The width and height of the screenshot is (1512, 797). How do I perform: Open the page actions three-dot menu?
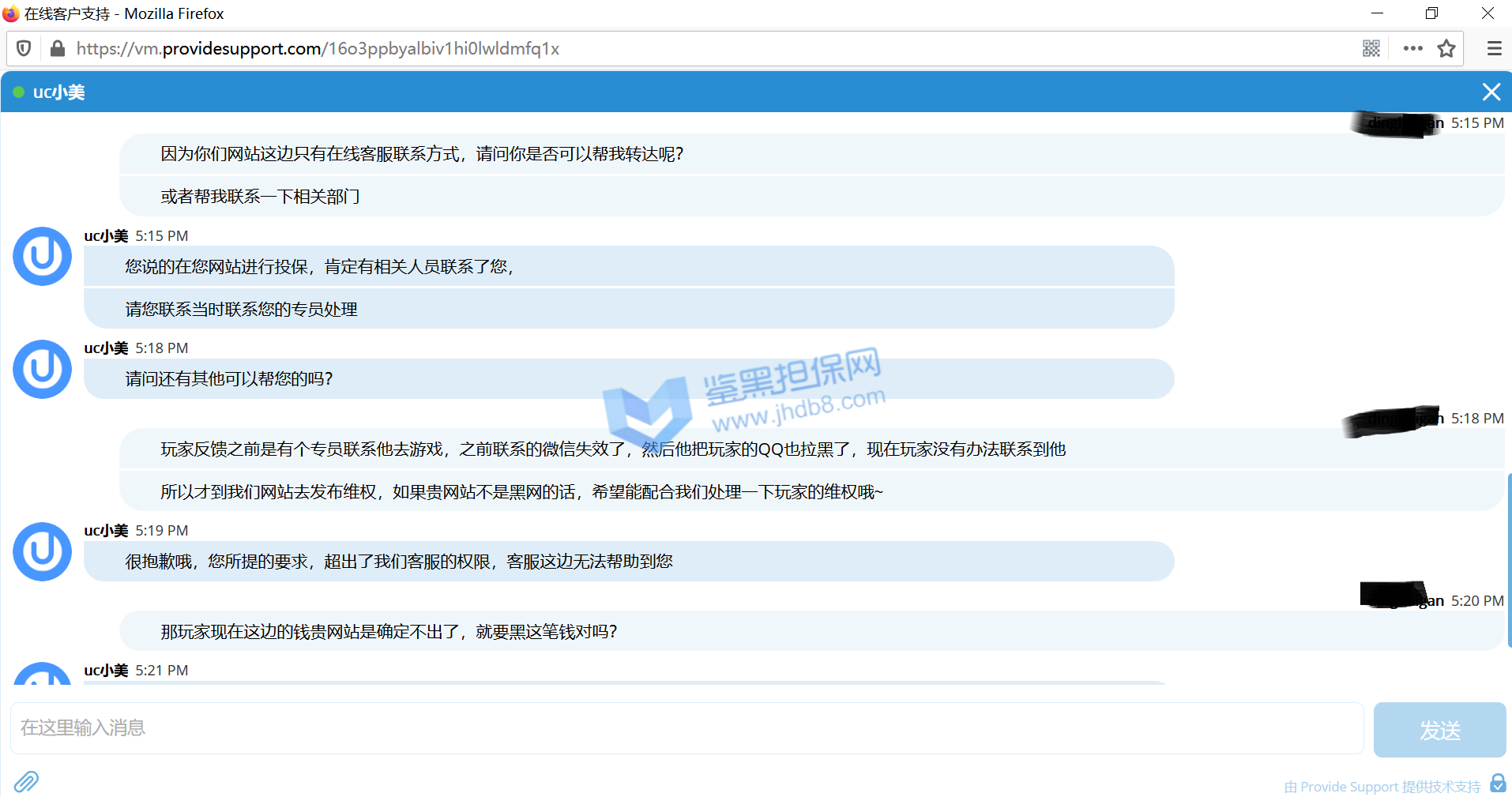(1412, 49)
